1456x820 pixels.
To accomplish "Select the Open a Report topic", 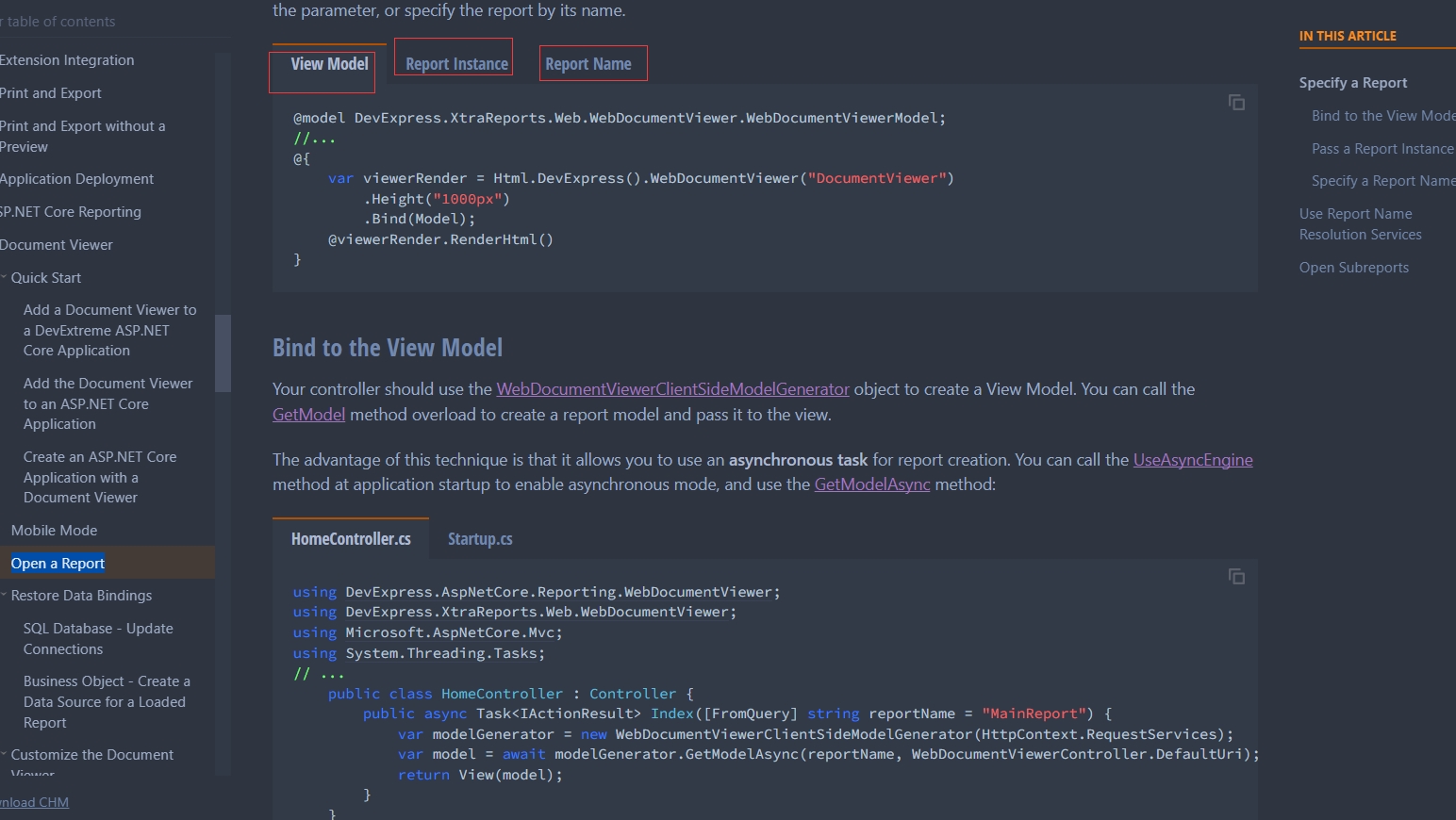I will pos(58,563).
